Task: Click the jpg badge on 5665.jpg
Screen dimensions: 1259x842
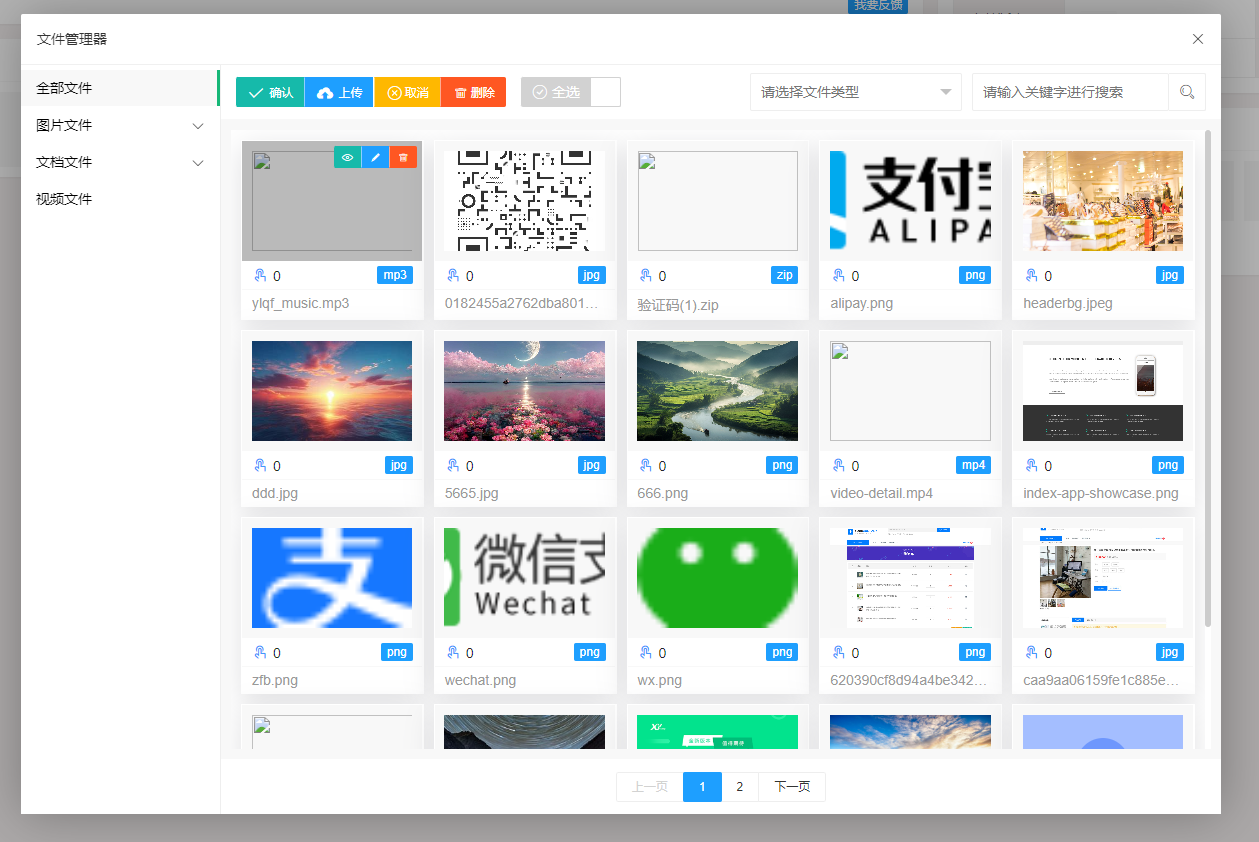Action: [x=592, y=465]
